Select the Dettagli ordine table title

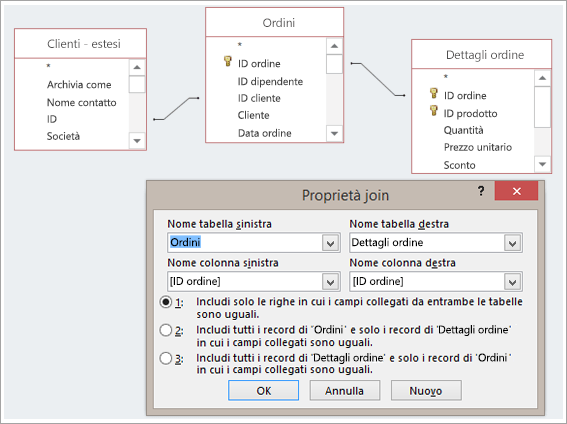pyautogui.click(x=485, y=55)
